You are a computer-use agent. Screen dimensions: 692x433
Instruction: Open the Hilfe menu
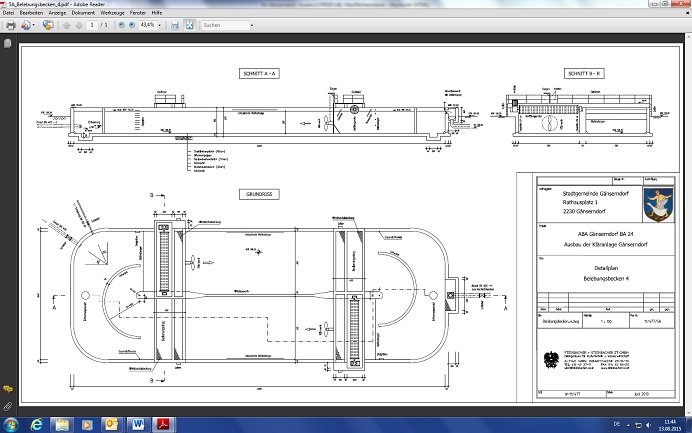point(157,13)
